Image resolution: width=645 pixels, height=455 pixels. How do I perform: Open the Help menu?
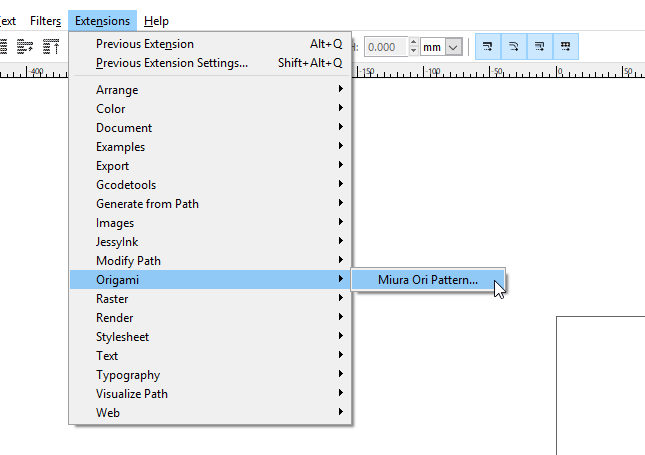156,21
